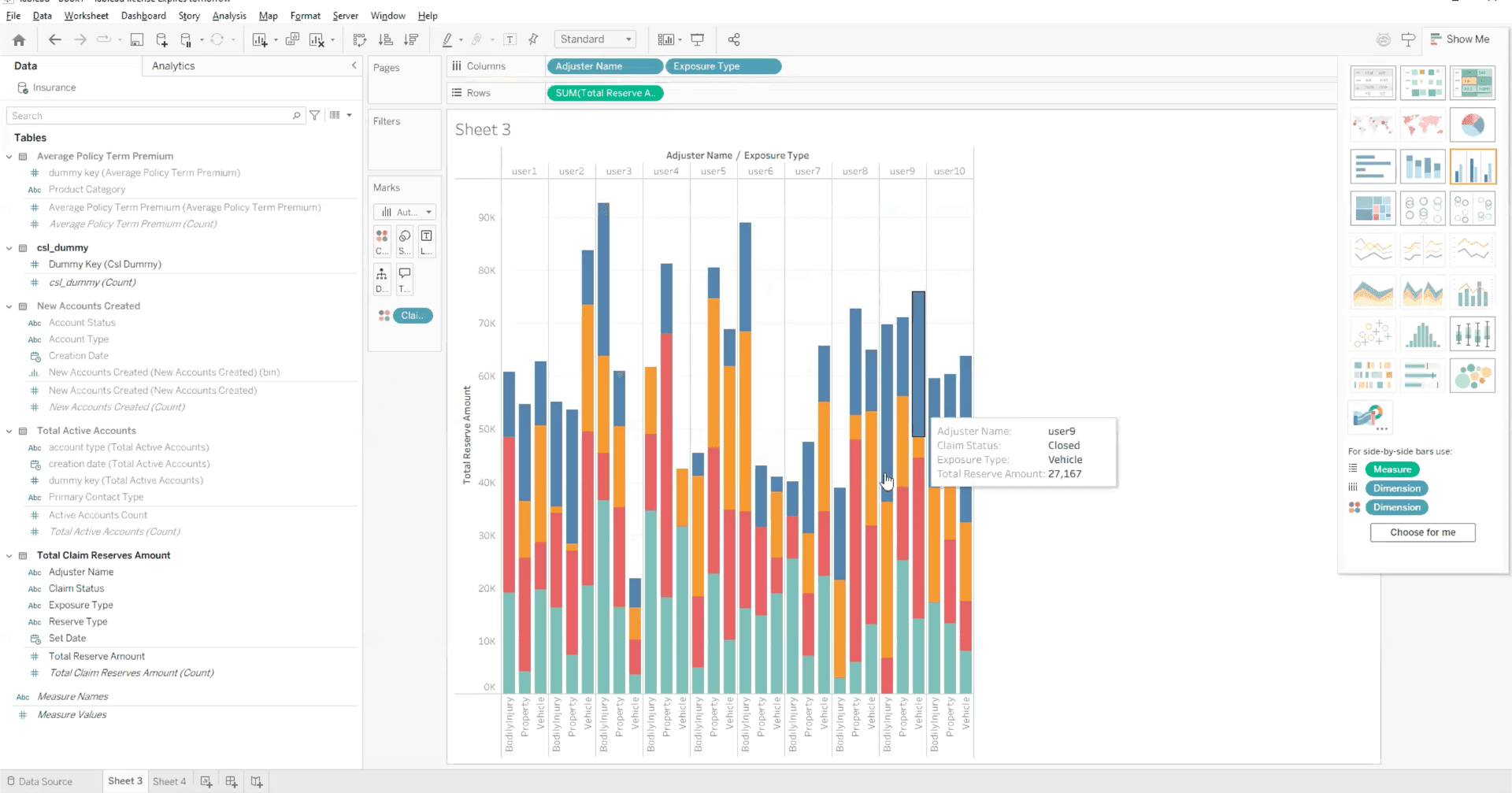1512x793 pixels.
Task: Toggle Pause Auto Updates in the toolbar
Action: (x=185, y=39)
